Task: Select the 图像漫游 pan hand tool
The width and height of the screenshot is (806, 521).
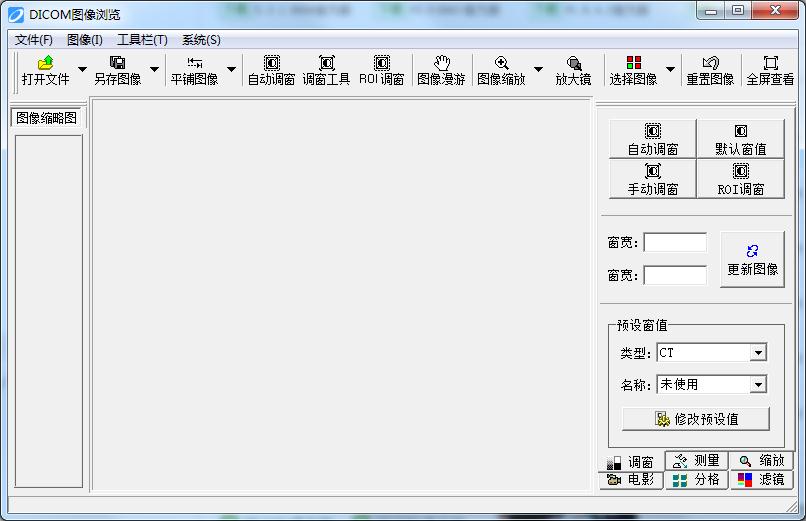Action: coord(441,70)
